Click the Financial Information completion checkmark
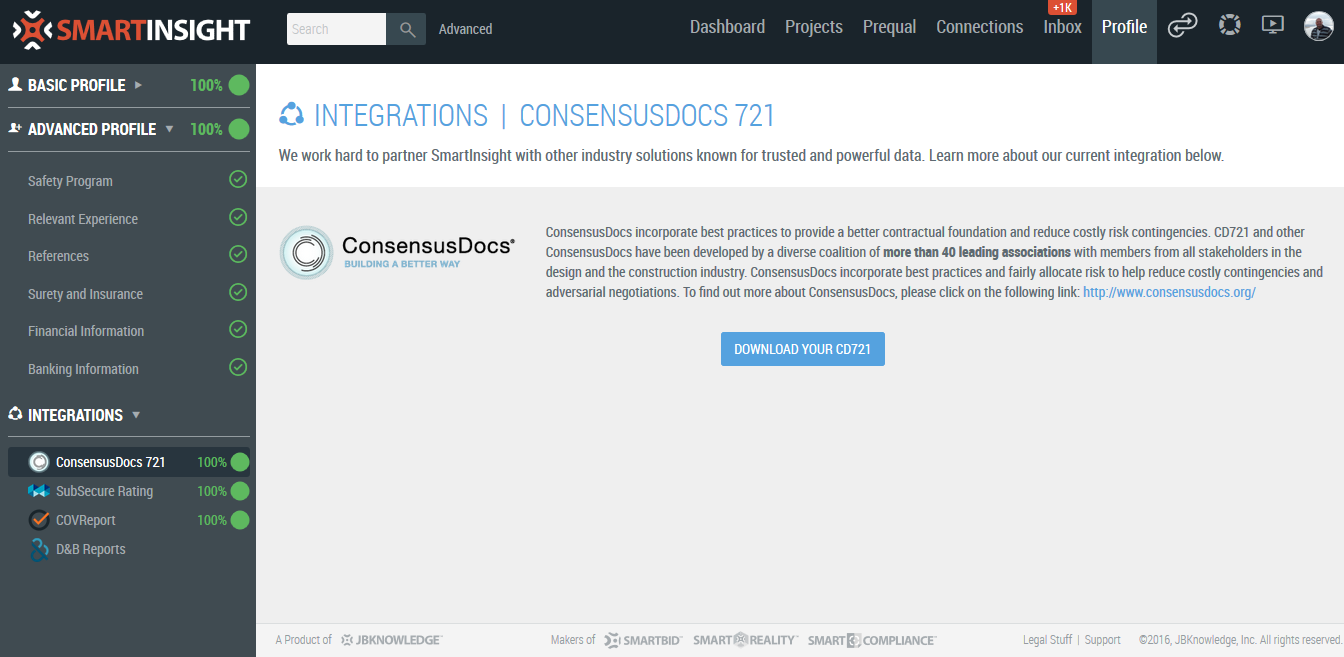The height and width of the screenshot is (657, 1344). click(x=238, y=329)
